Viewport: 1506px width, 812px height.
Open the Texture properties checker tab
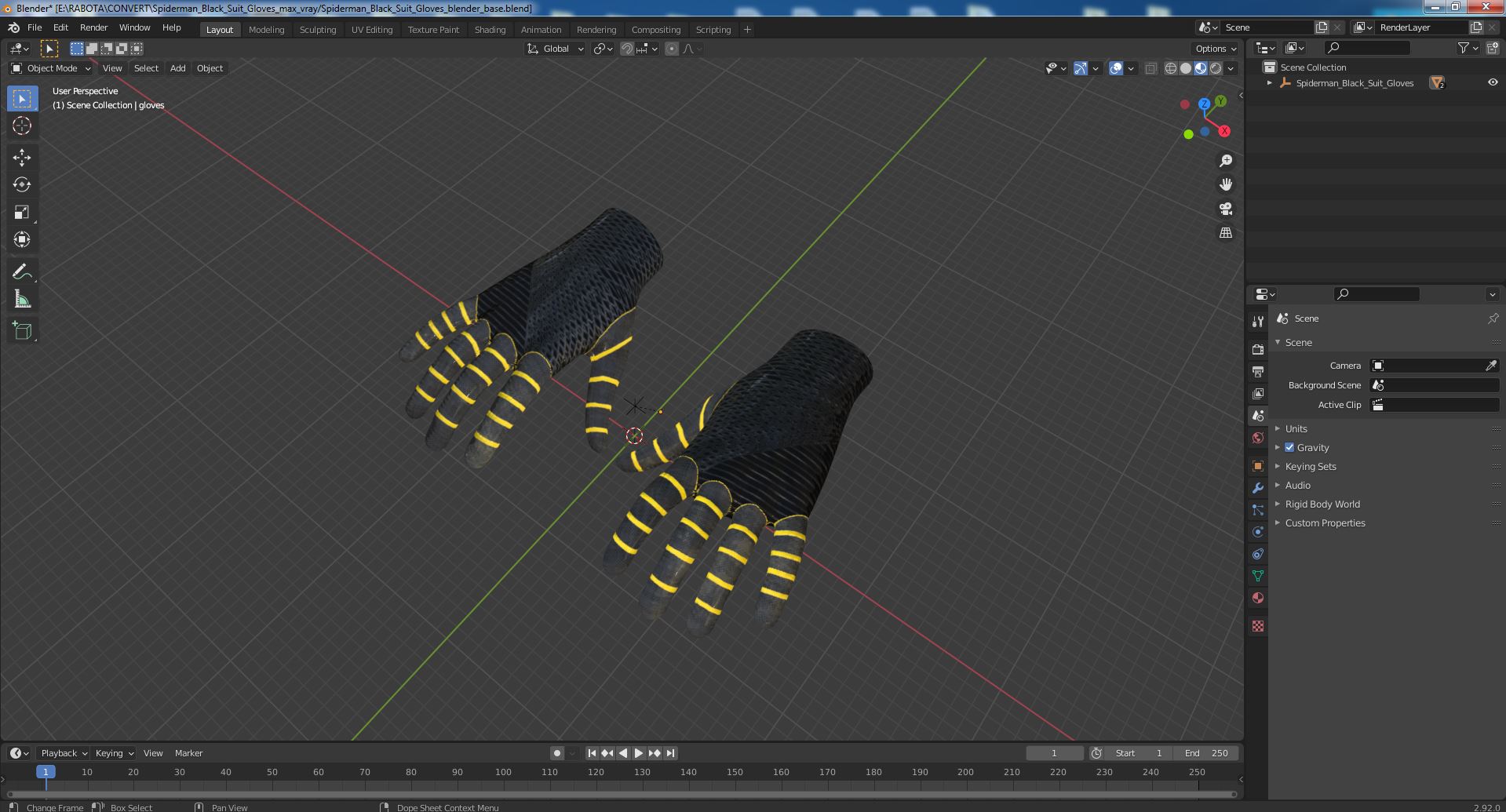tap(1258, 626)
